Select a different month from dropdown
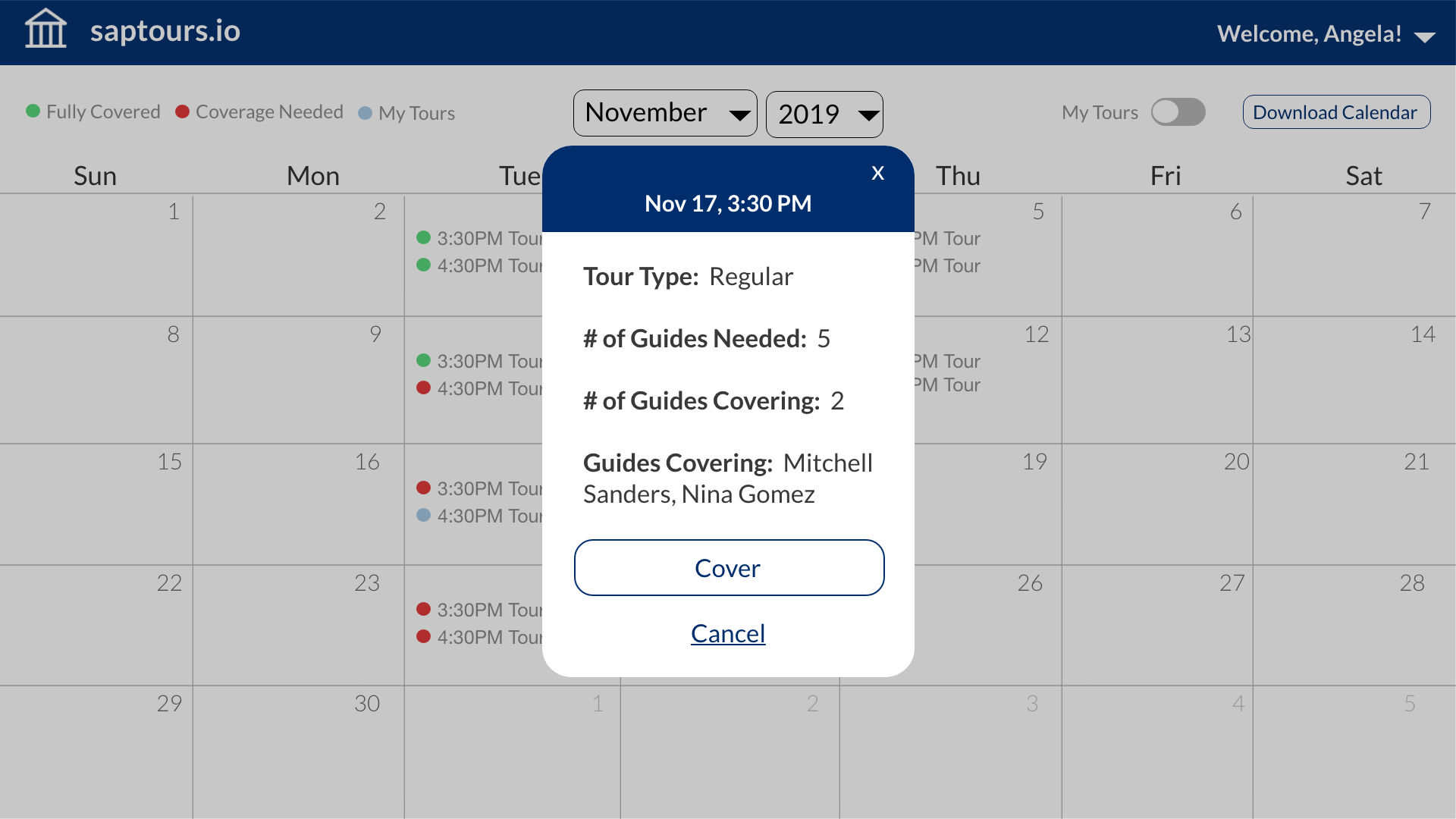Screen dimensions: 1456x819 [665, 114]
